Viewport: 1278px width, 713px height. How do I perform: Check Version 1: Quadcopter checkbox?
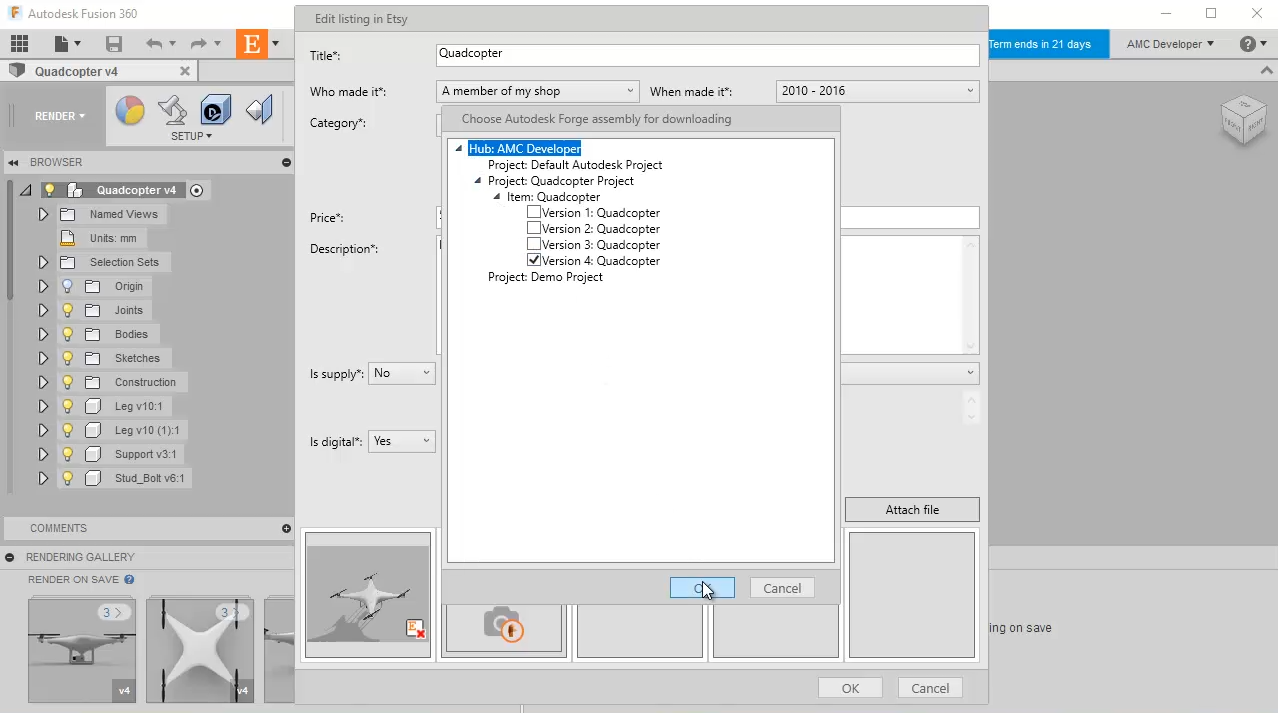(x=534, y=212)
